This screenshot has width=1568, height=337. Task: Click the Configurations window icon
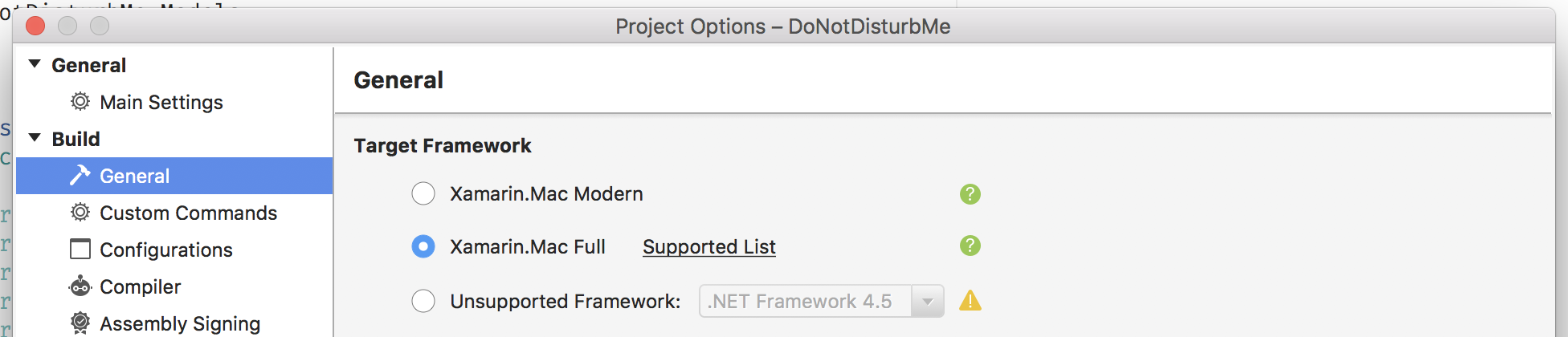(x=80, y=250)
